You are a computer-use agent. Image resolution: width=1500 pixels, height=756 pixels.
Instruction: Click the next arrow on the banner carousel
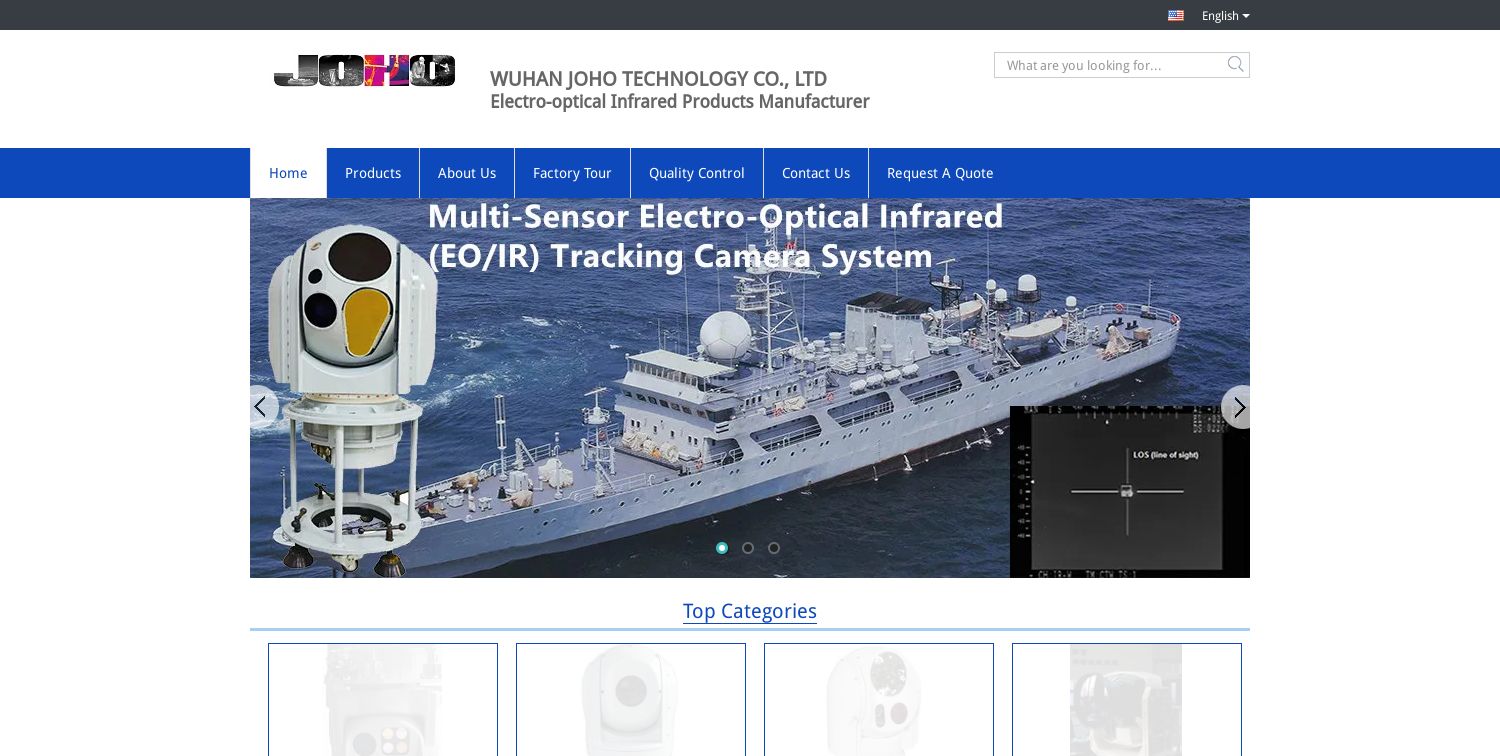(x=1239, y=407)
